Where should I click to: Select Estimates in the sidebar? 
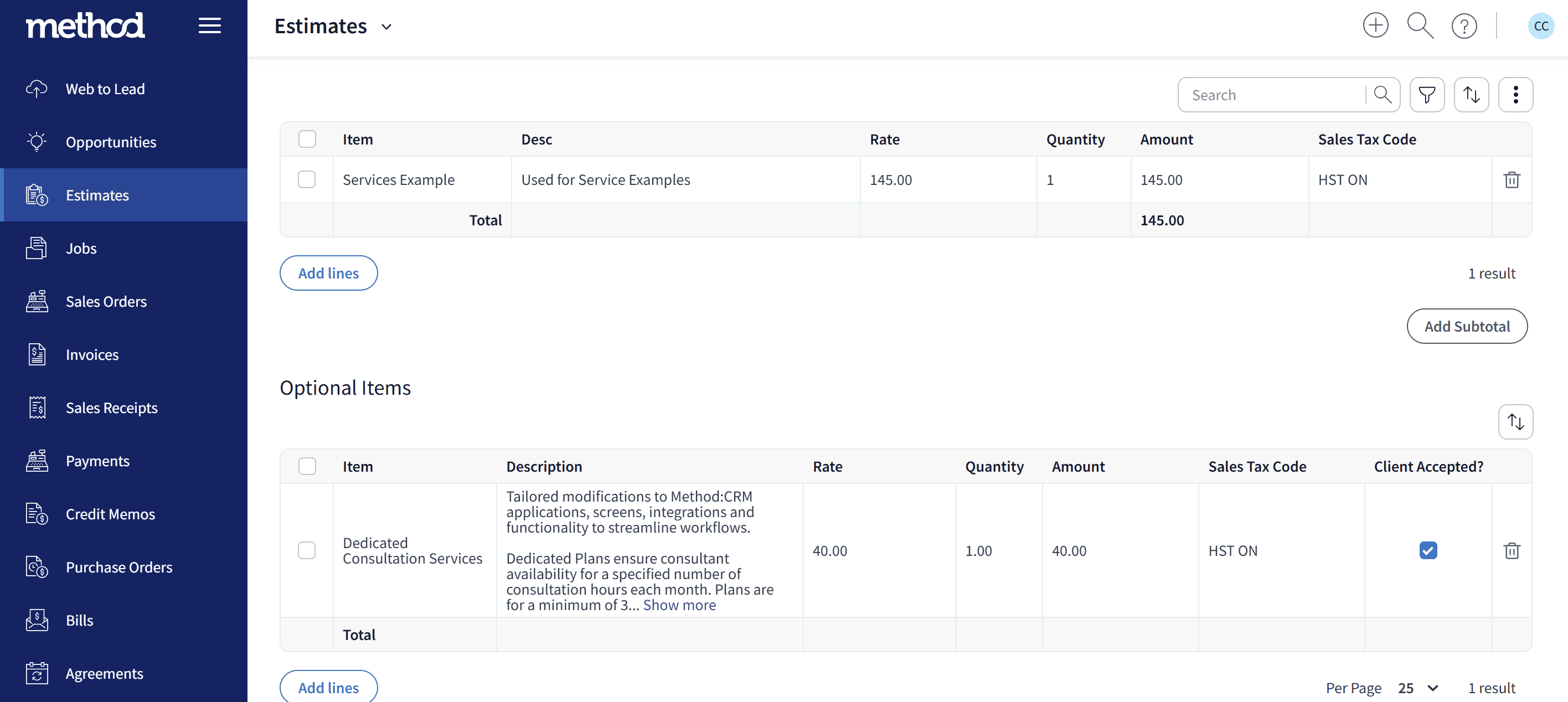tap(123, 195)
